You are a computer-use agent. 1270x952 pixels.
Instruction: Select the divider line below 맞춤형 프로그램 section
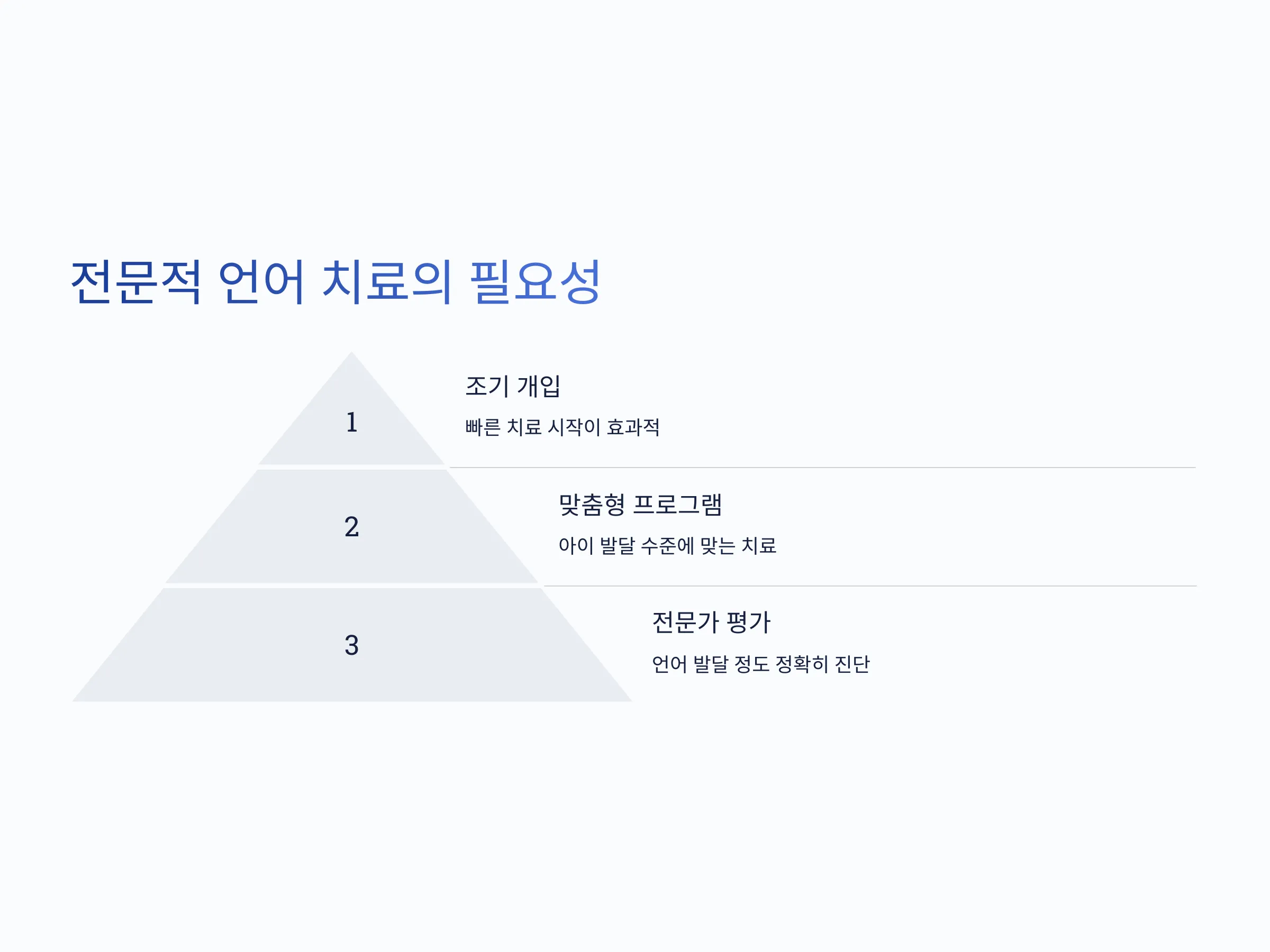point(870,586)
